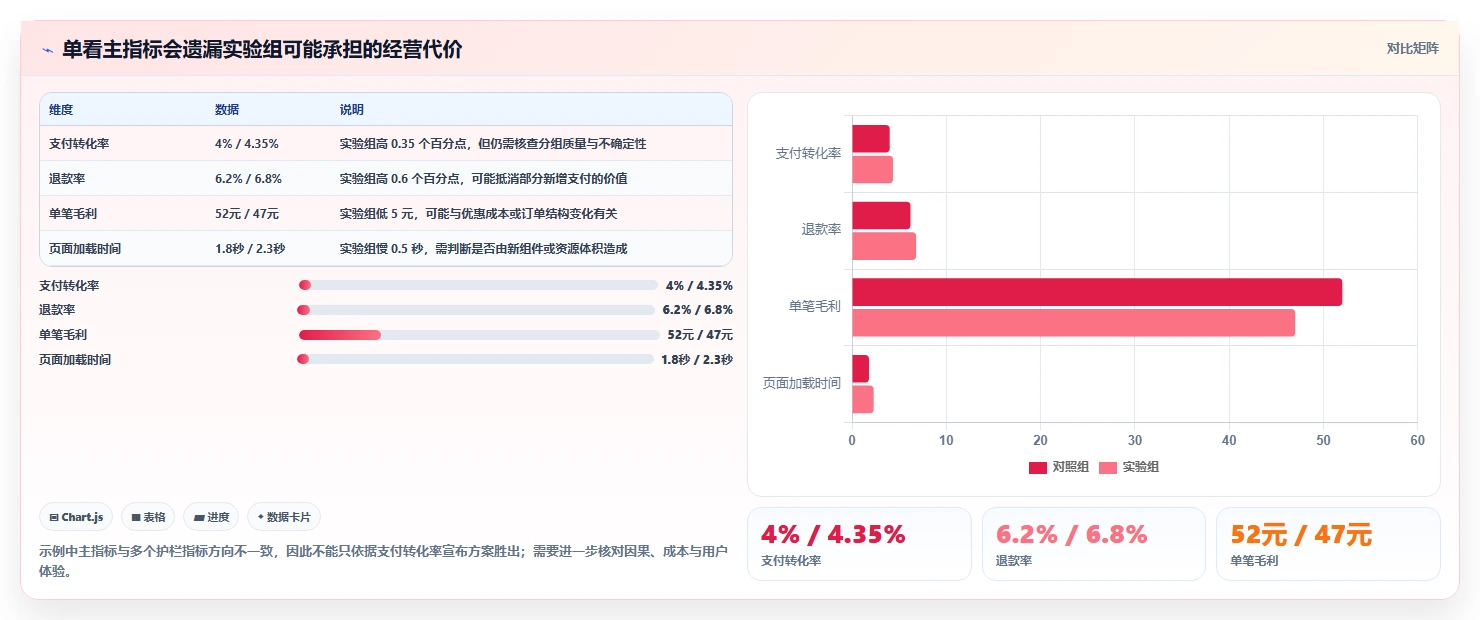Viewport: 1480px width, 620px height.
Task: Click the lightning icon beside the card title
Action: point(47,50)
